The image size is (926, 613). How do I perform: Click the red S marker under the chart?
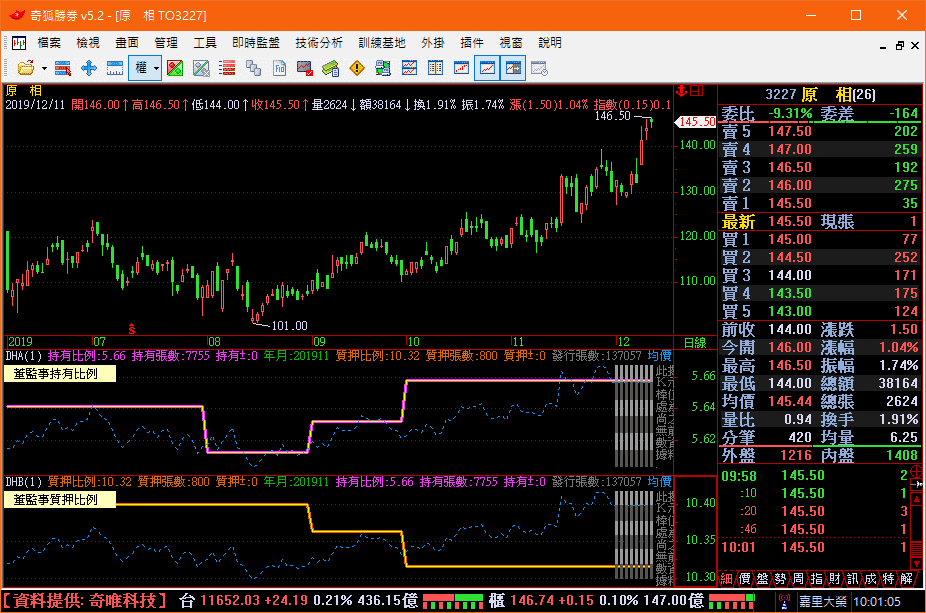click(132, 329)
